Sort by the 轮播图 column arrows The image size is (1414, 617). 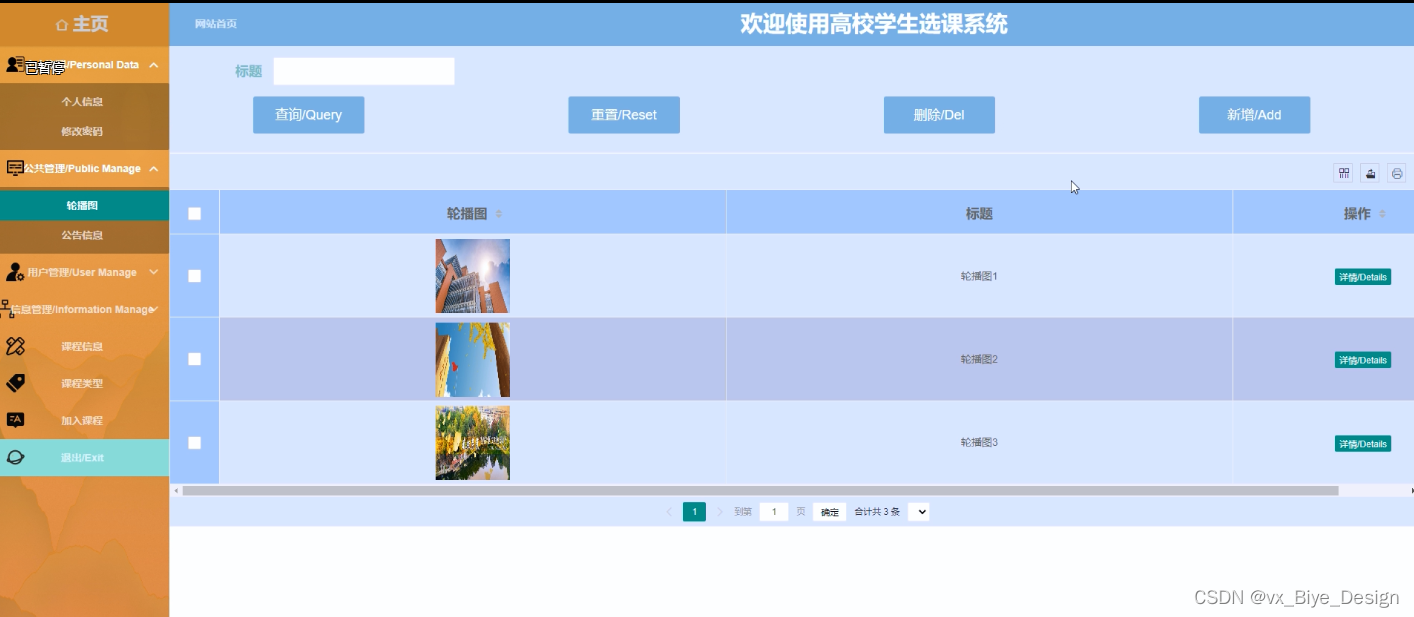click(x=499, y=213)
